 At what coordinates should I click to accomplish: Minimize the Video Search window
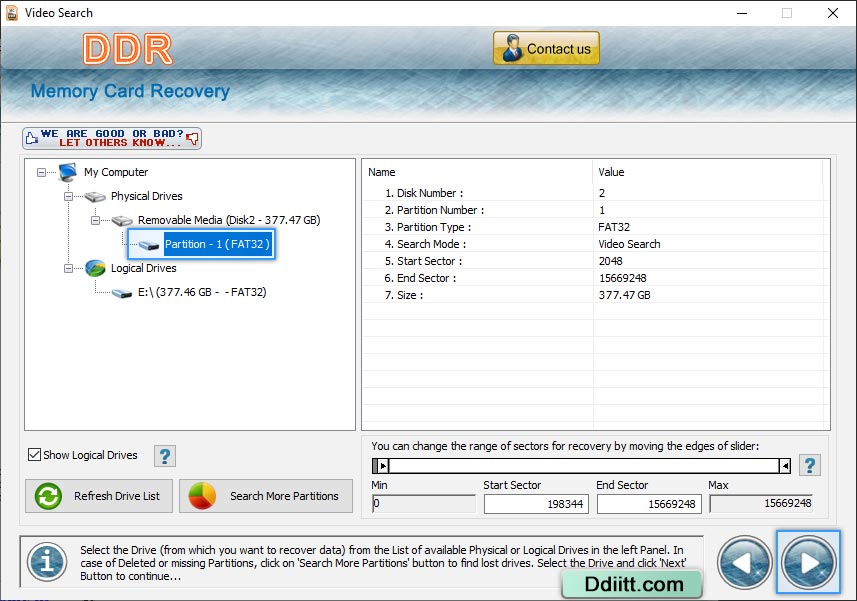742,13
